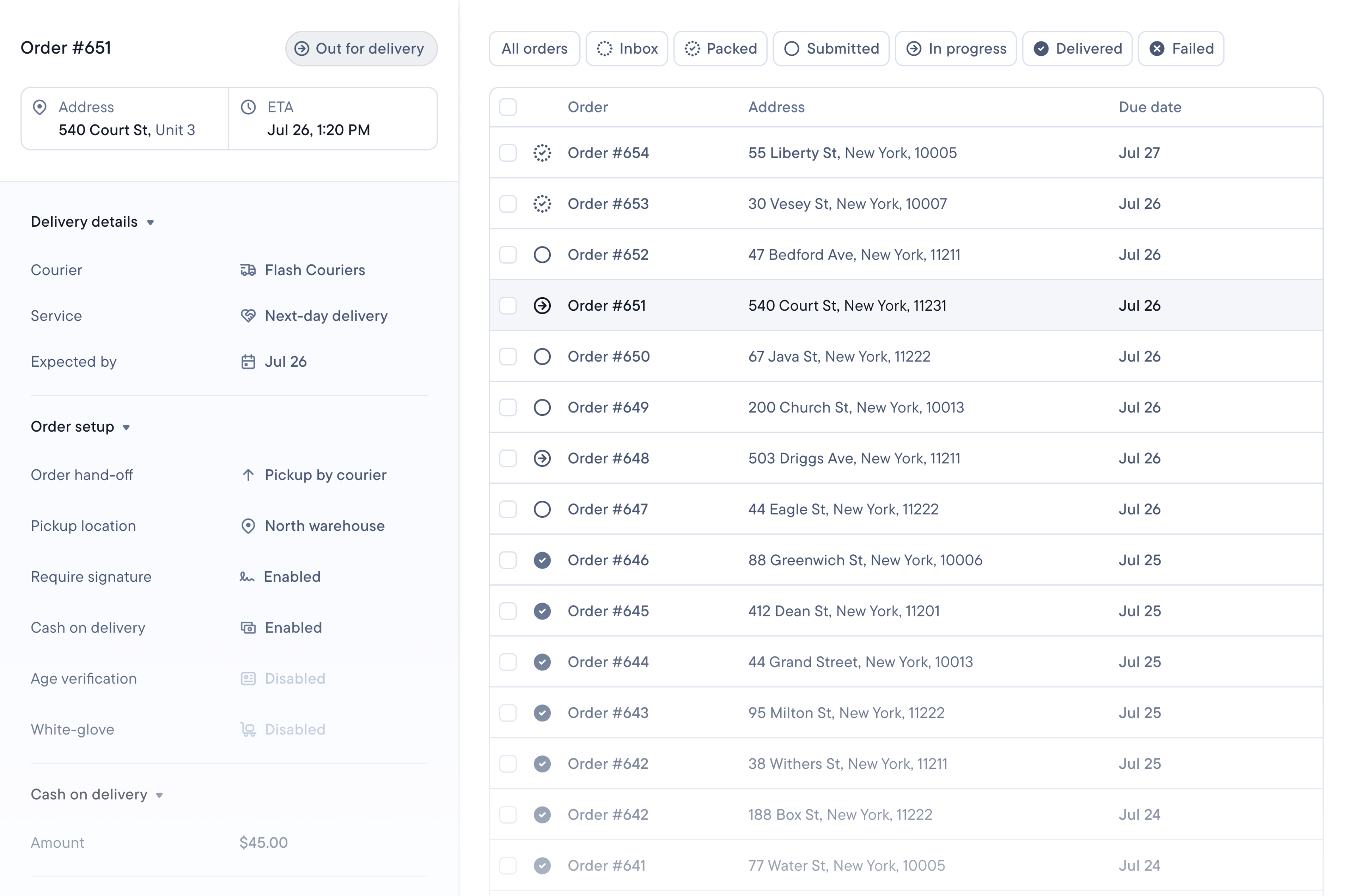Click the location pin icon beside Address
Viewport: 1354px width, 896px height.
(x=39, y=108)
